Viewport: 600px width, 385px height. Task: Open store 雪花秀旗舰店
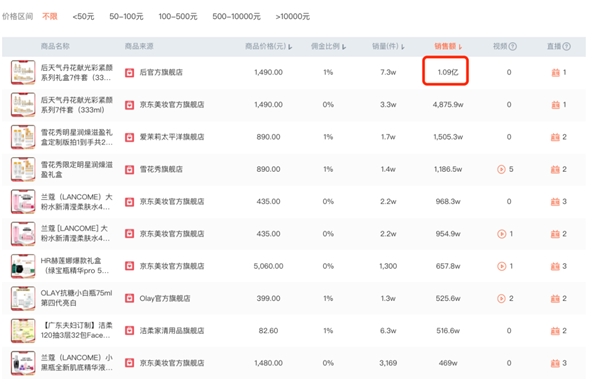161,169
